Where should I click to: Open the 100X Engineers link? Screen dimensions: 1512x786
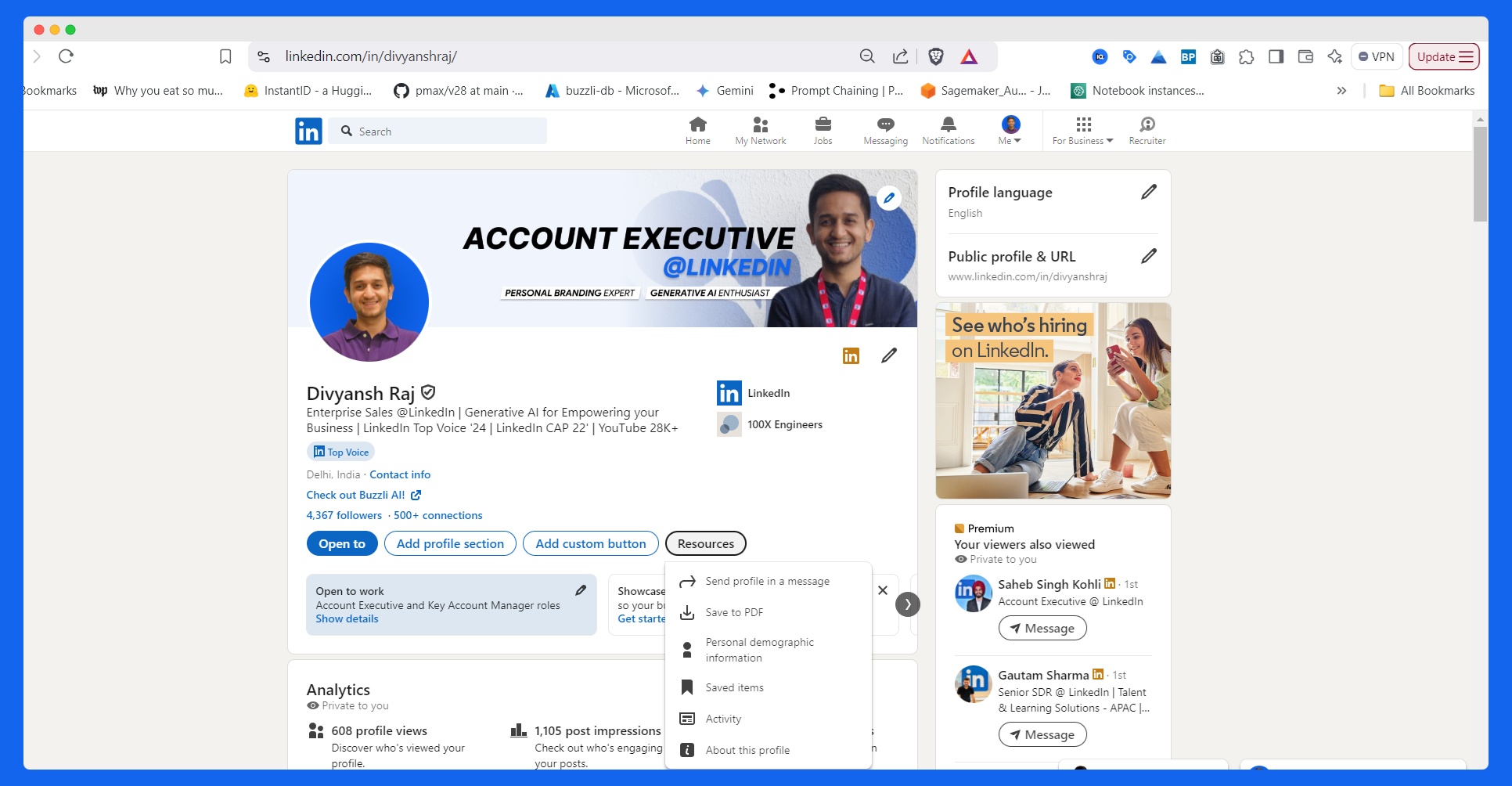(770, 424)
